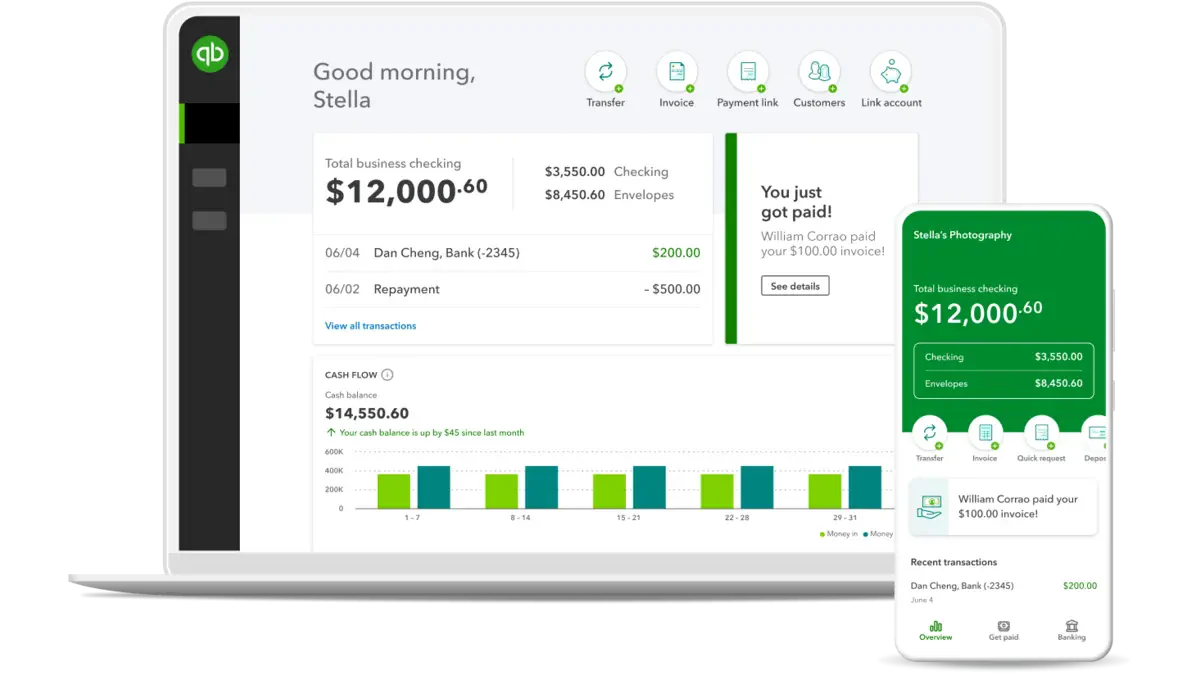Tap Stella's Photography header on phone
This screenshot has width=1200, height=675.
pos(963,235)
